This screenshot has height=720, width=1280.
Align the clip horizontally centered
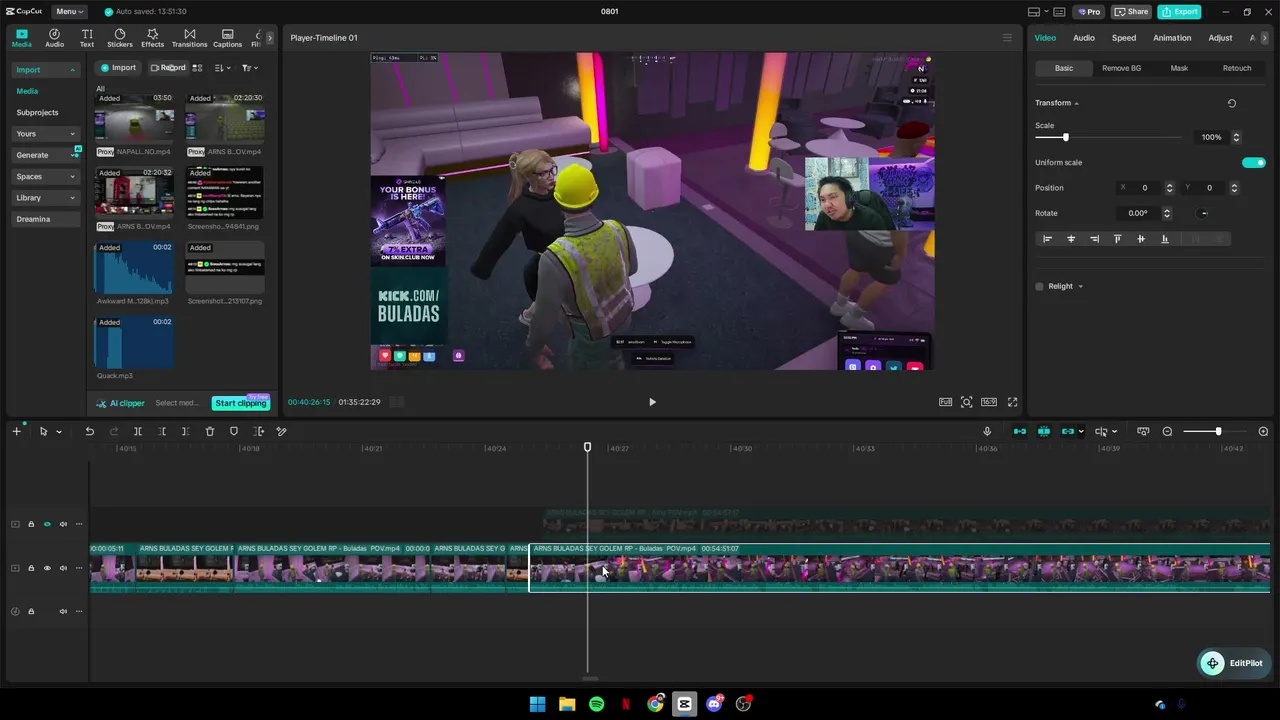pyautogui.click(x=1071, y=239)
